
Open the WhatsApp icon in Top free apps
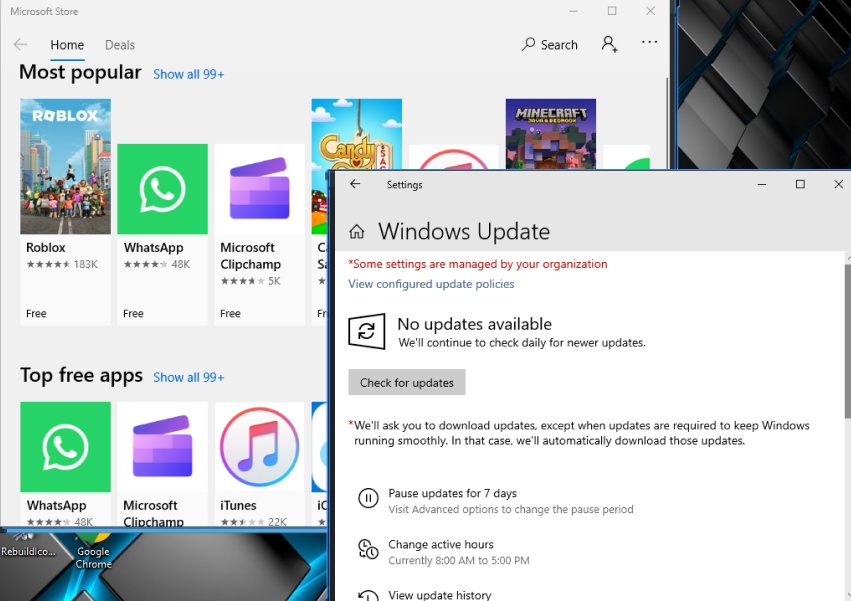(65, 447)
